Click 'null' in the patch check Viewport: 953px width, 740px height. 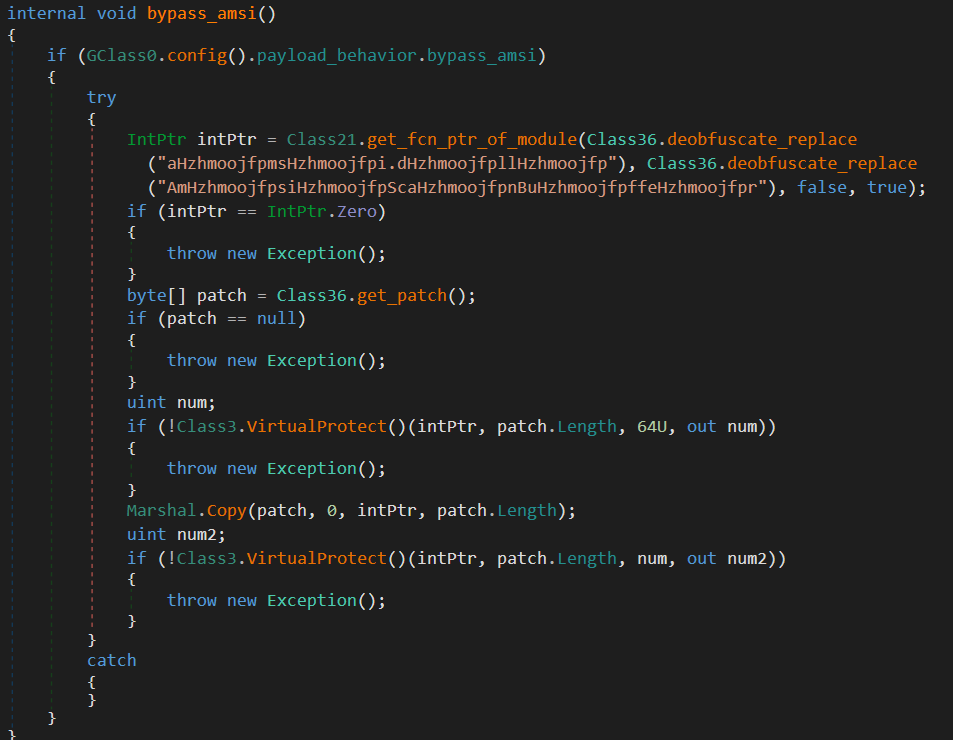click(x=276, y=319)
